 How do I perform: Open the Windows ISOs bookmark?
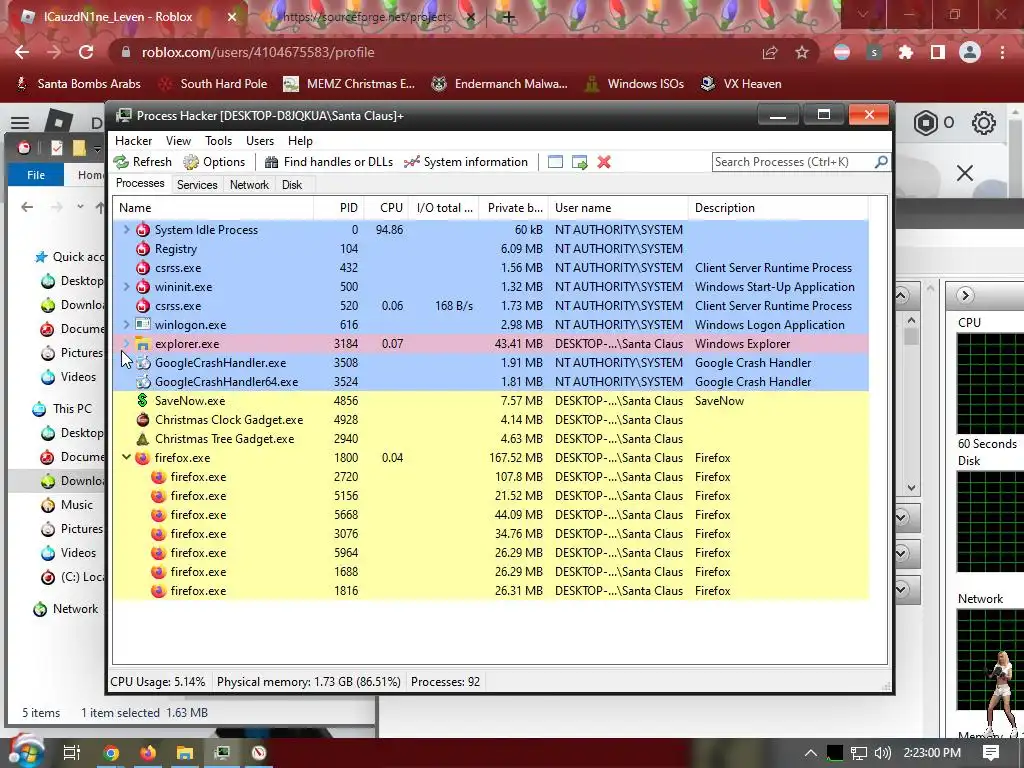point(634,84)
